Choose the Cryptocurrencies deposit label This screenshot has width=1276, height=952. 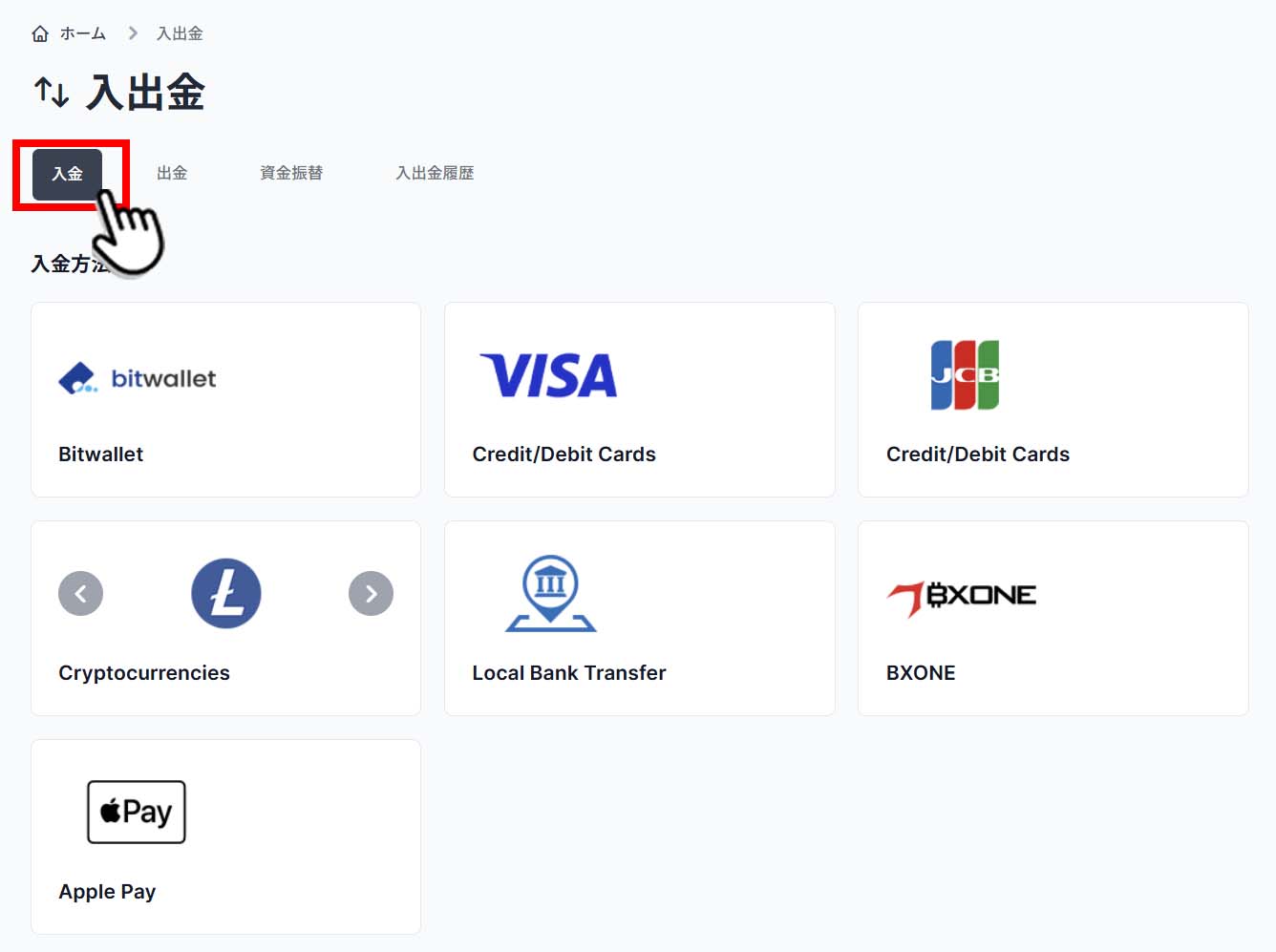pos(144,673)
